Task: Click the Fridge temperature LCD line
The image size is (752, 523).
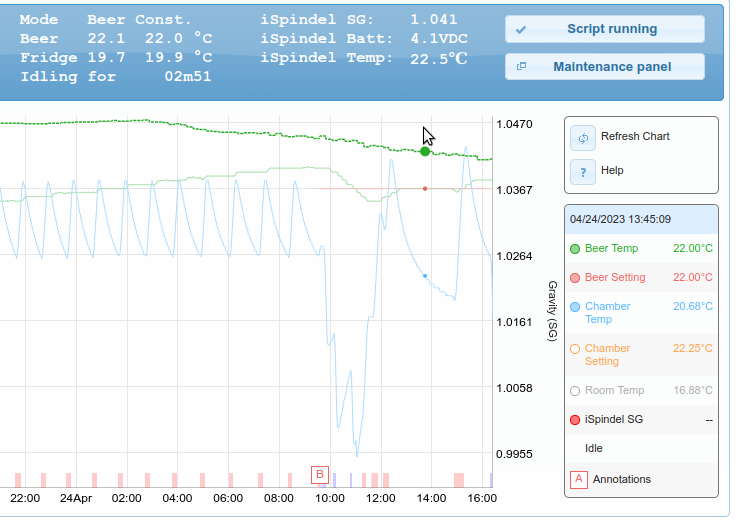Action: (x=116, y=58)
